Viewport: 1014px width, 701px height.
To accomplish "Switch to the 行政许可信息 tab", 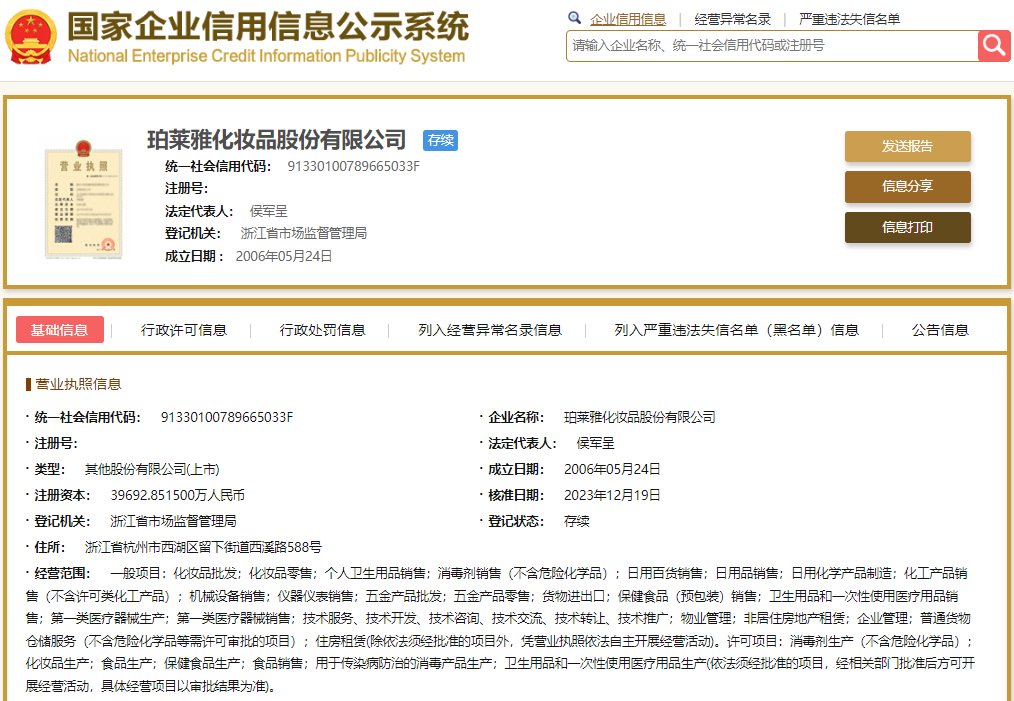I will 184,330.
